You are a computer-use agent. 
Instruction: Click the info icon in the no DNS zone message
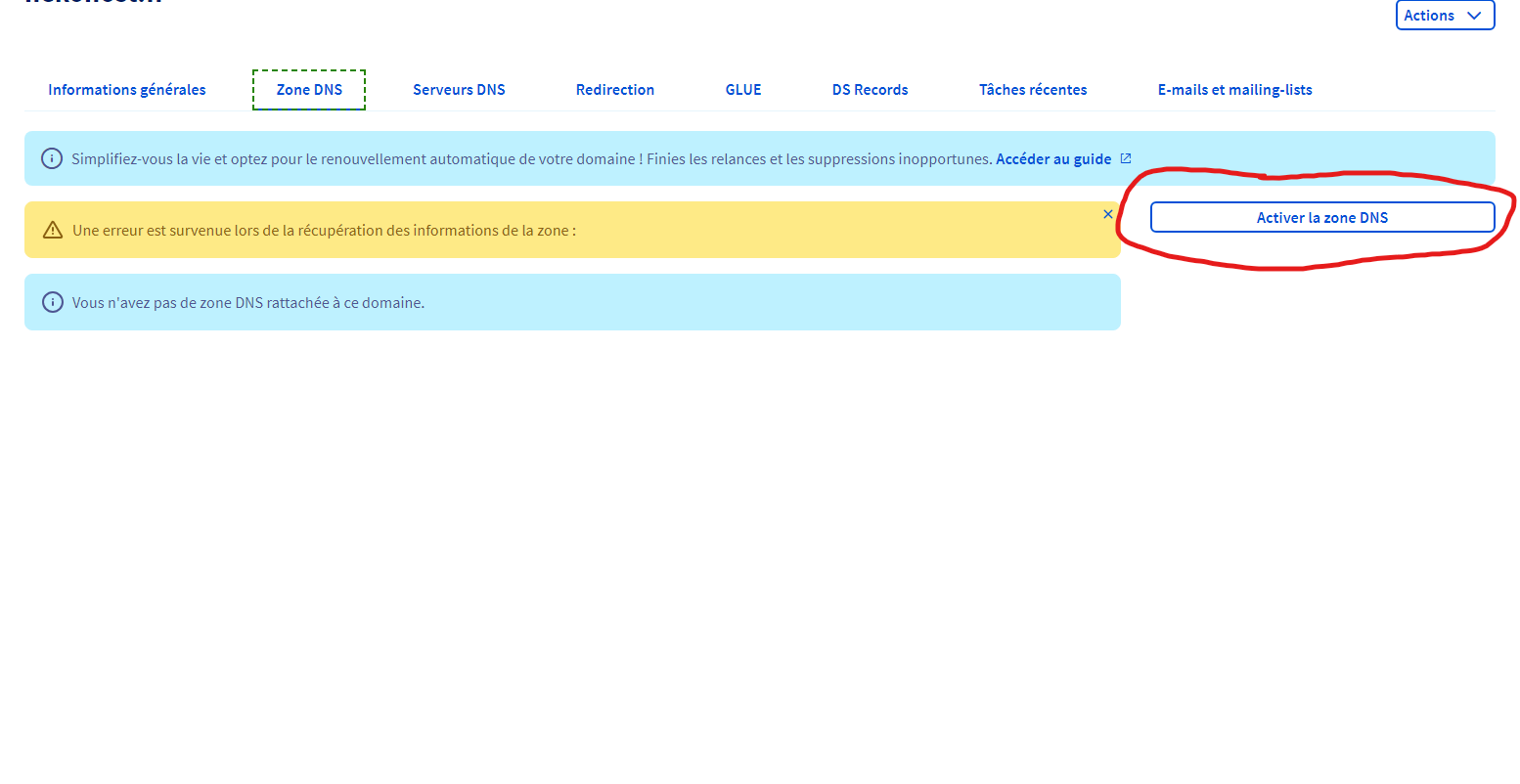pyautogui.click(x=53, y=303)
